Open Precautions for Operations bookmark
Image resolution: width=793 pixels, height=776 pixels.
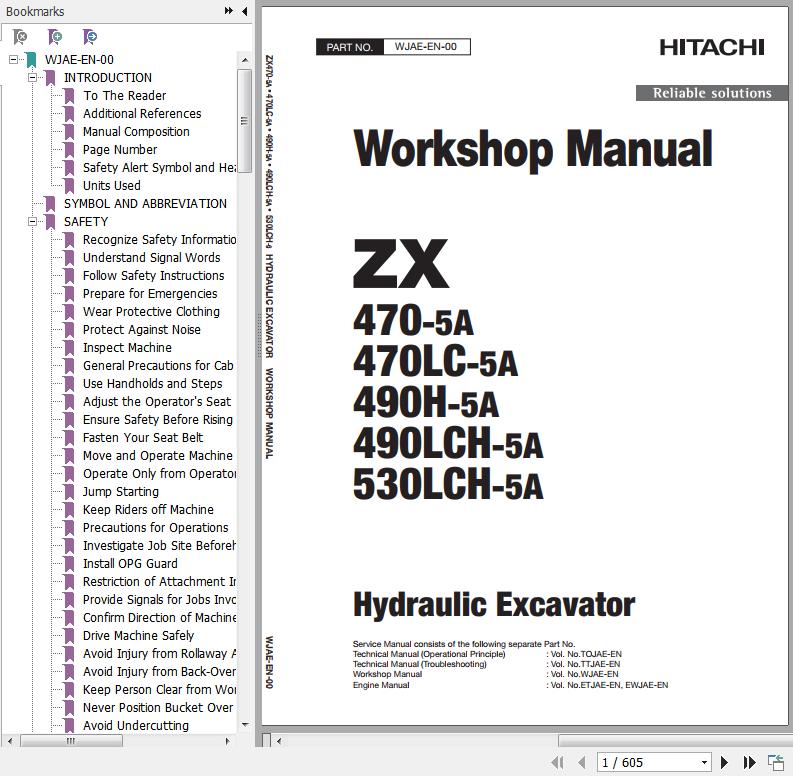point(156,528)
